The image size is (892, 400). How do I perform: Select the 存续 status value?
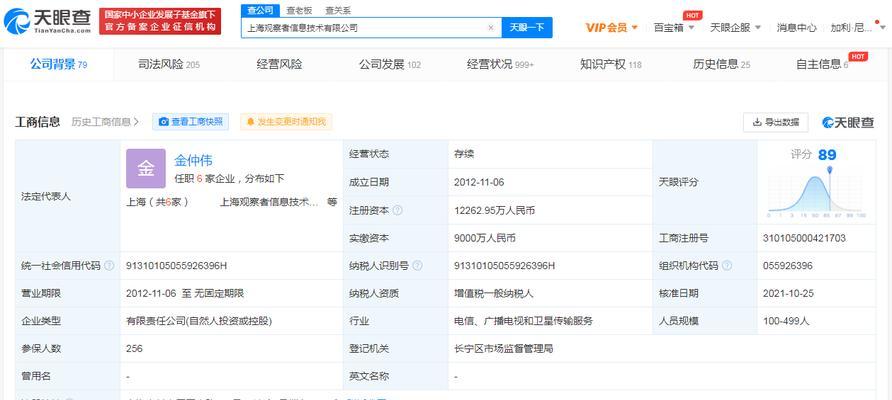tap(464, 154)
